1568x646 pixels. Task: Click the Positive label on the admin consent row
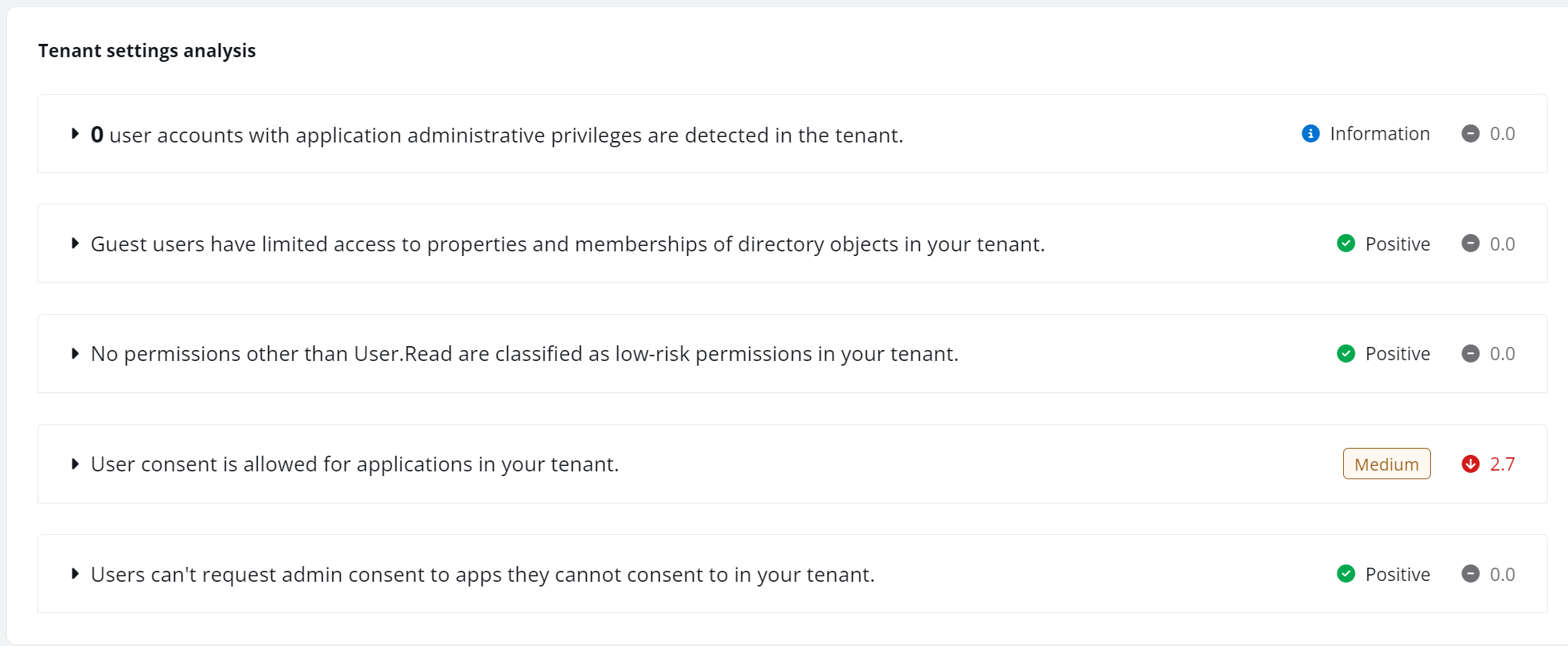[x=1397, y=574]
